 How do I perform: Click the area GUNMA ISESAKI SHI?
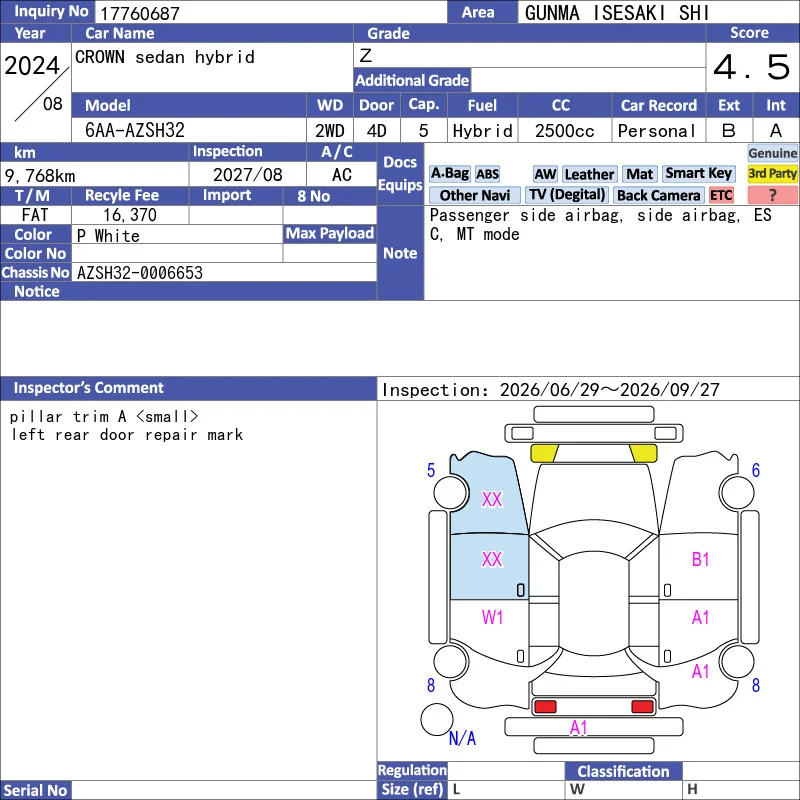point(617,13)
